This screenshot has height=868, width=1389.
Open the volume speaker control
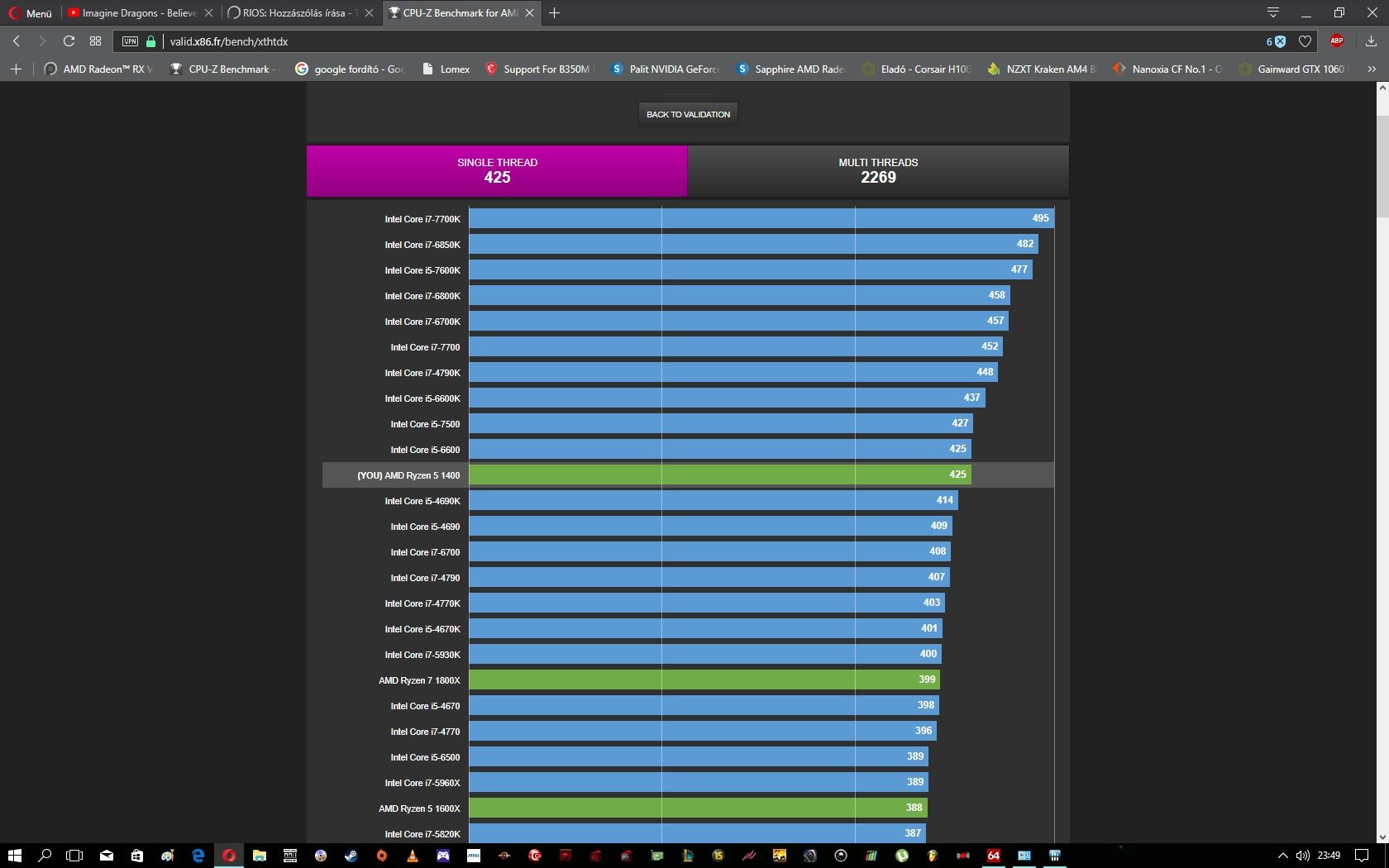pos(1303,856)
